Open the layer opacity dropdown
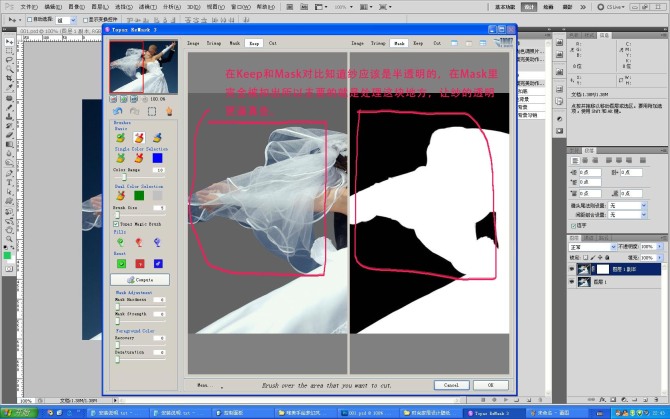The height and width of the screenshot is (419, 670). [658, 246]
